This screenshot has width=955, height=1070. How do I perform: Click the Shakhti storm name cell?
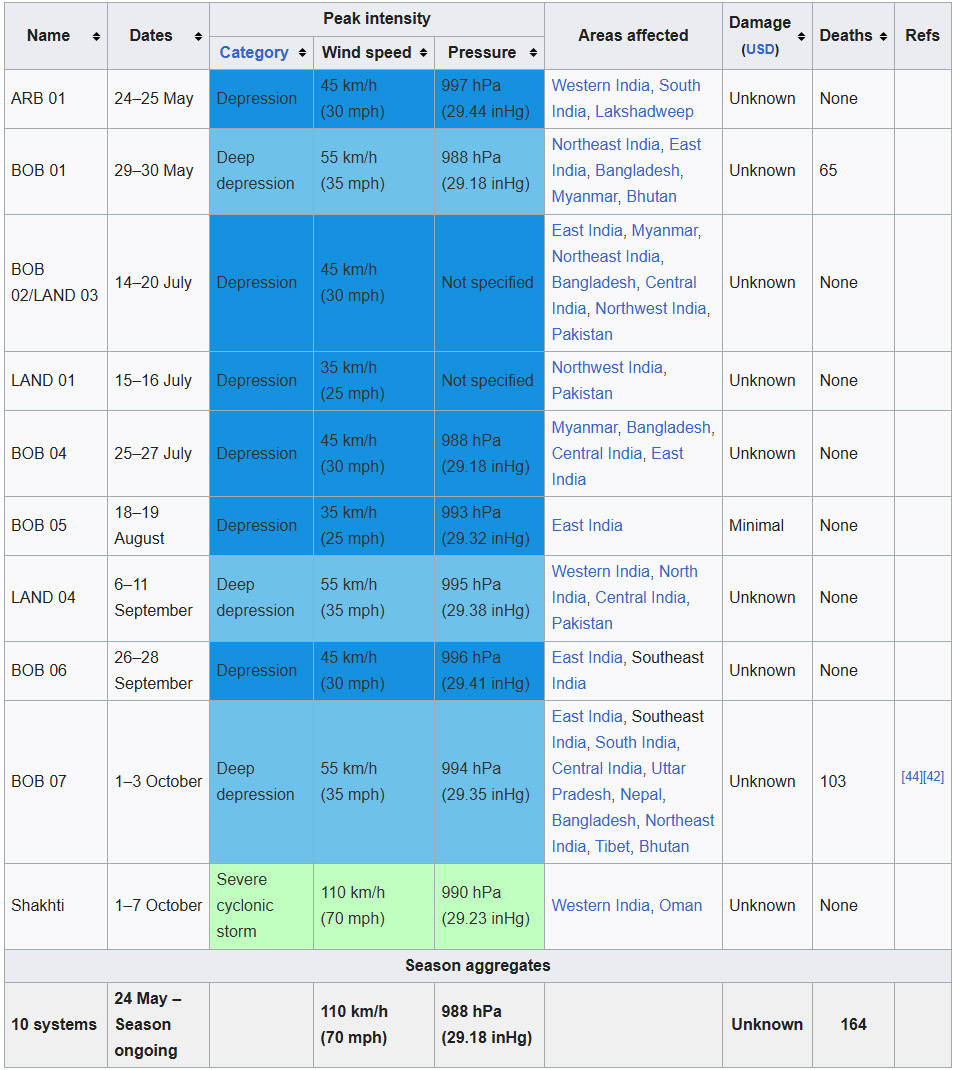point(38,906)
